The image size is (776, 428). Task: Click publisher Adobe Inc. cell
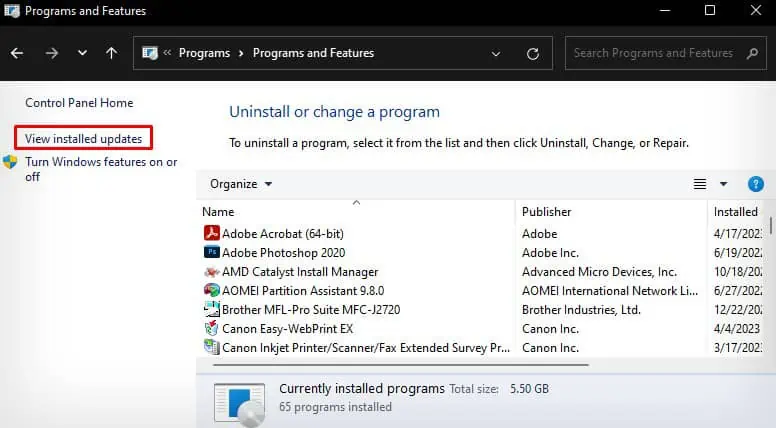[550, 253]
